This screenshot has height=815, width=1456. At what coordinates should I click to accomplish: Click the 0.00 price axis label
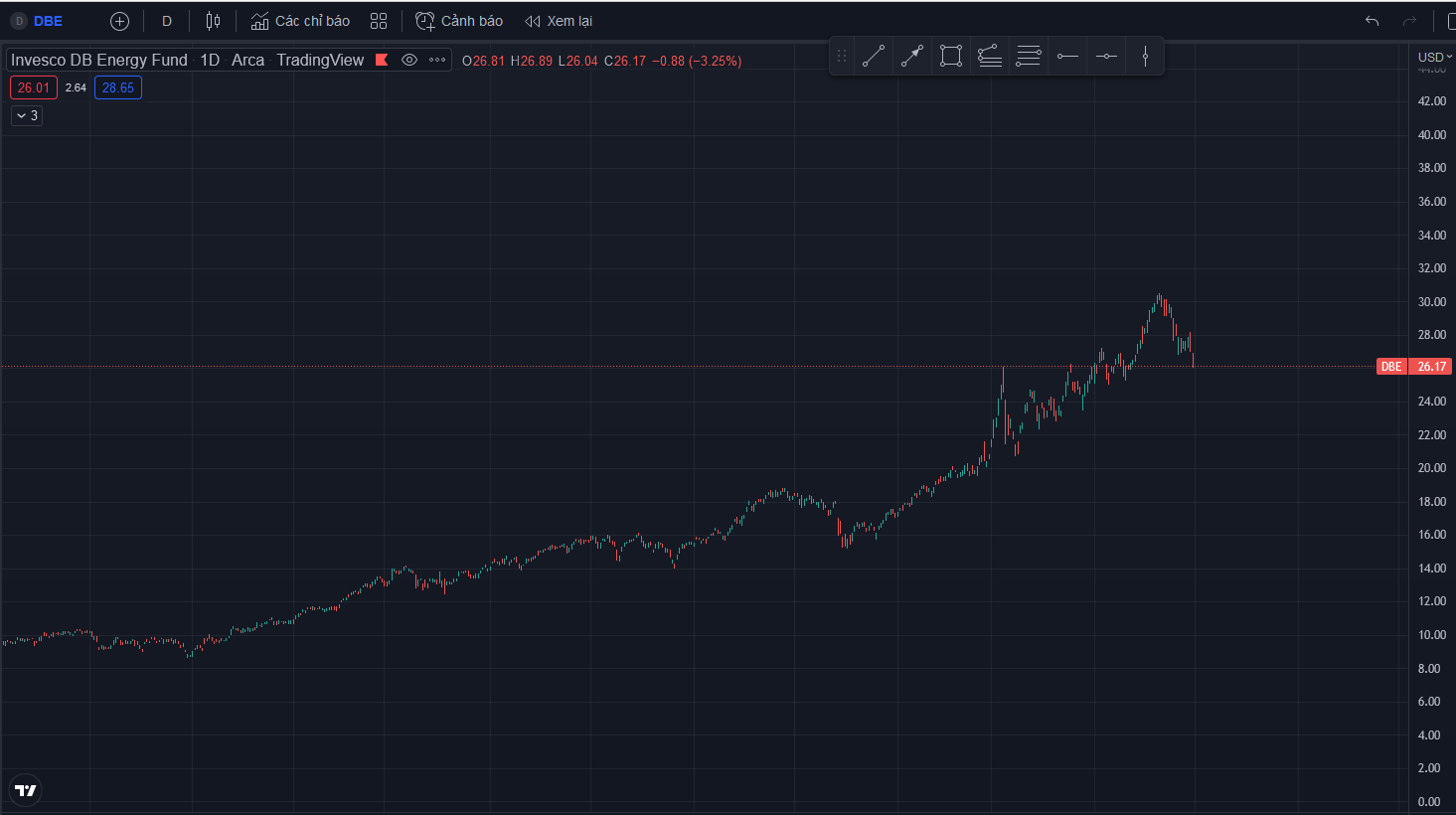(1429, 802)
